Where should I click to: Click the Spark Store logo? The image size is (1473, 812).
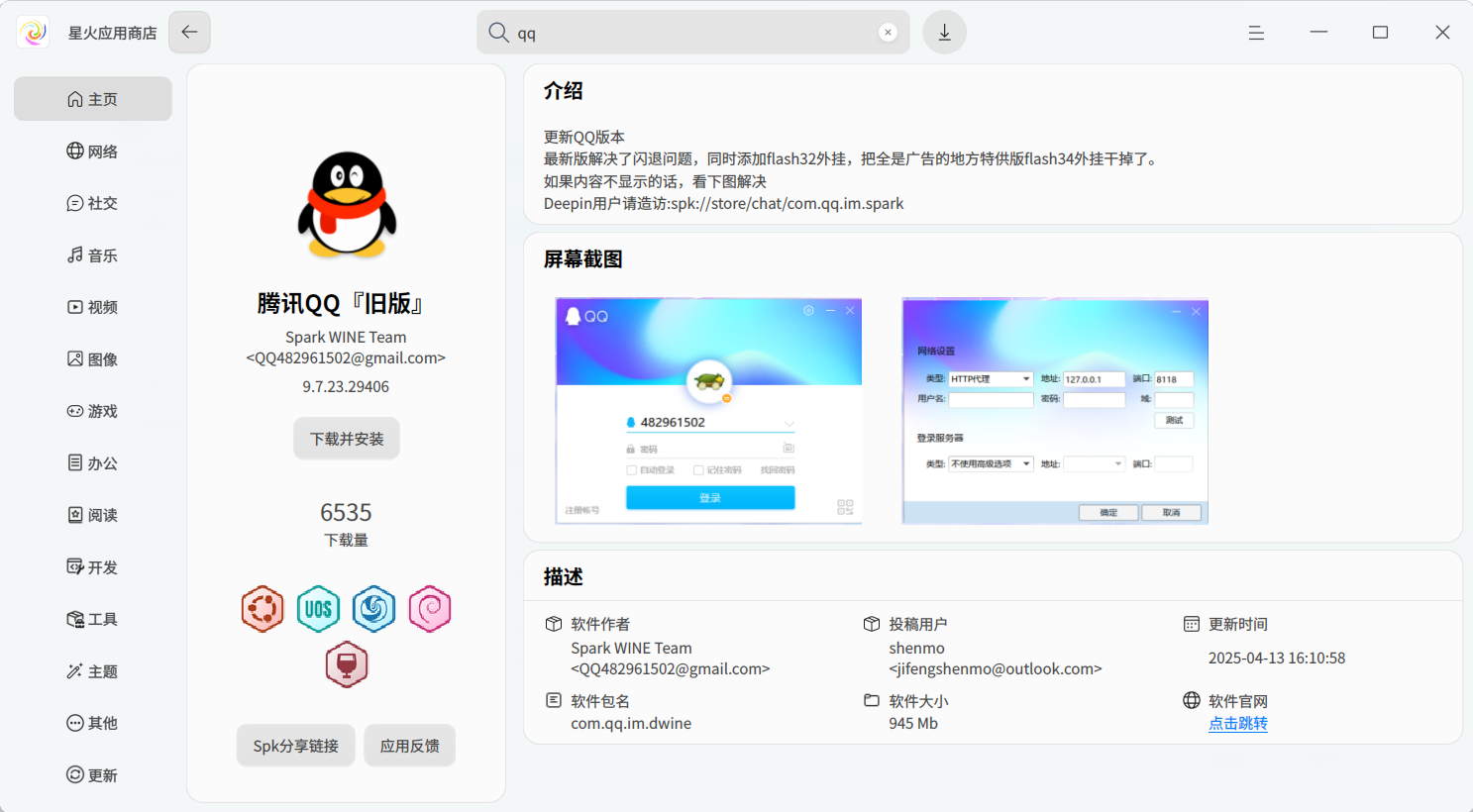click(33, 33)
